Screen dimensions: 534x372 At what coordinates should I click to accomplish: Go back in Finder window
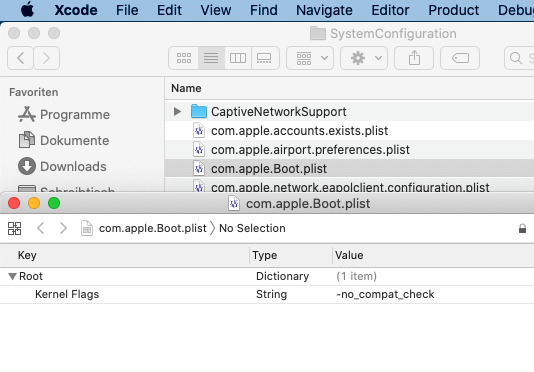tap(20, 58)
